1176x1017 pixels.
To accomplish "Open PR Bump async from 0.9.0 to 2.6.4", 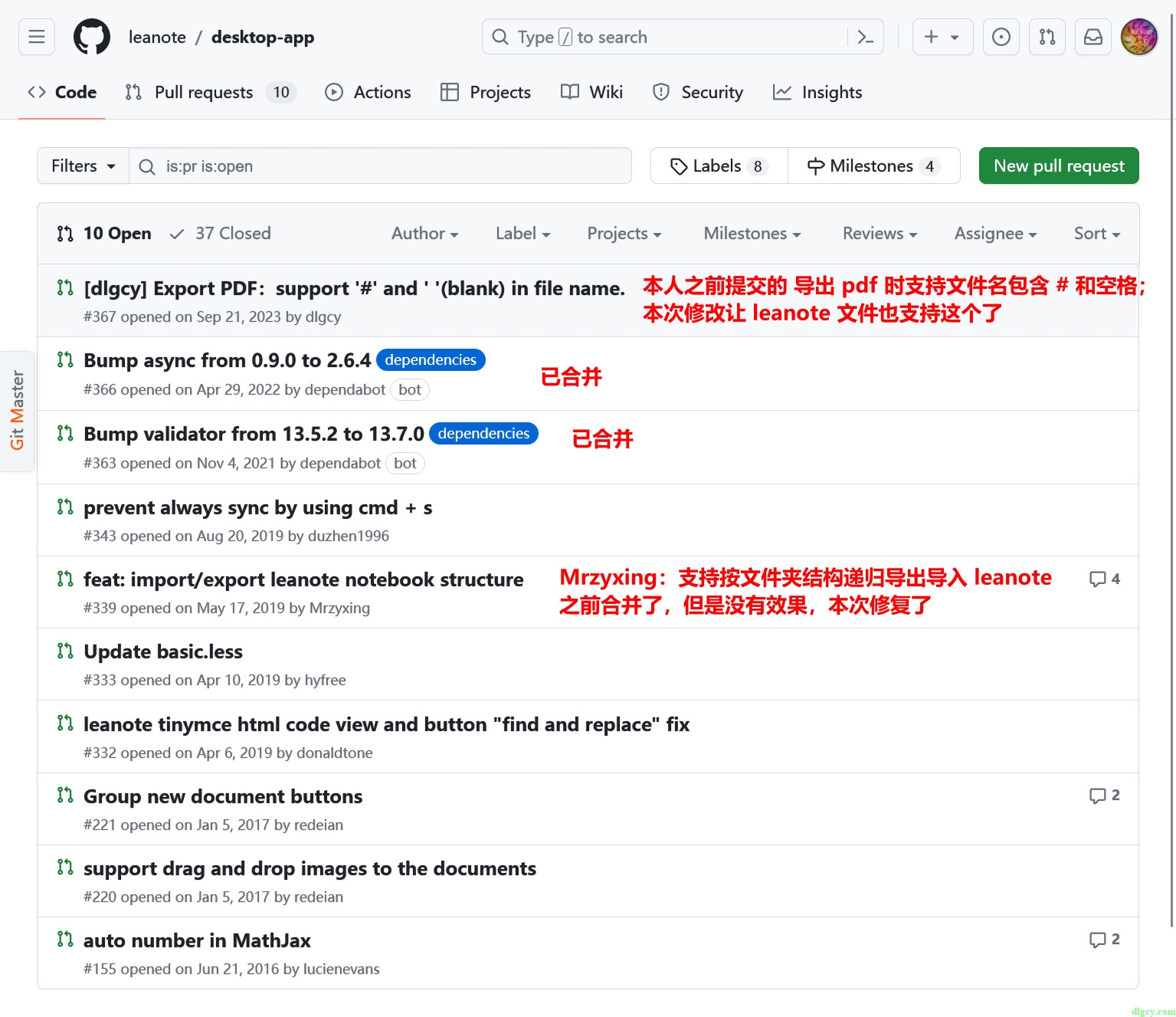I will point(227,360).
